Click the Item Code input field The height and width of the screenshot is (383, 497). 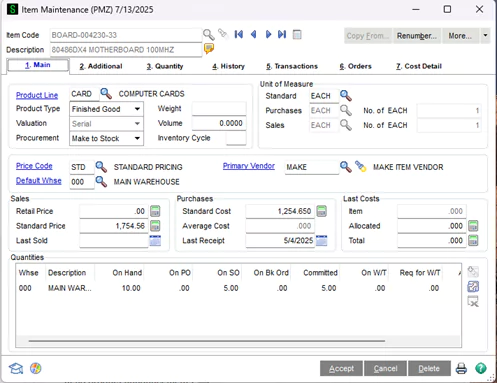click(126, 35)
